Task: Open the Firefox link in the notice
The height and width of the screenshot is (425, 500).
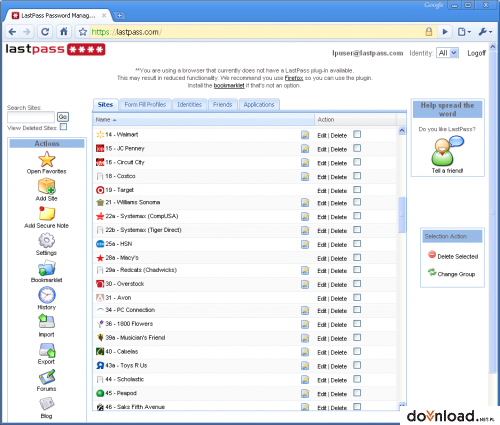Action: click(294, 78)
